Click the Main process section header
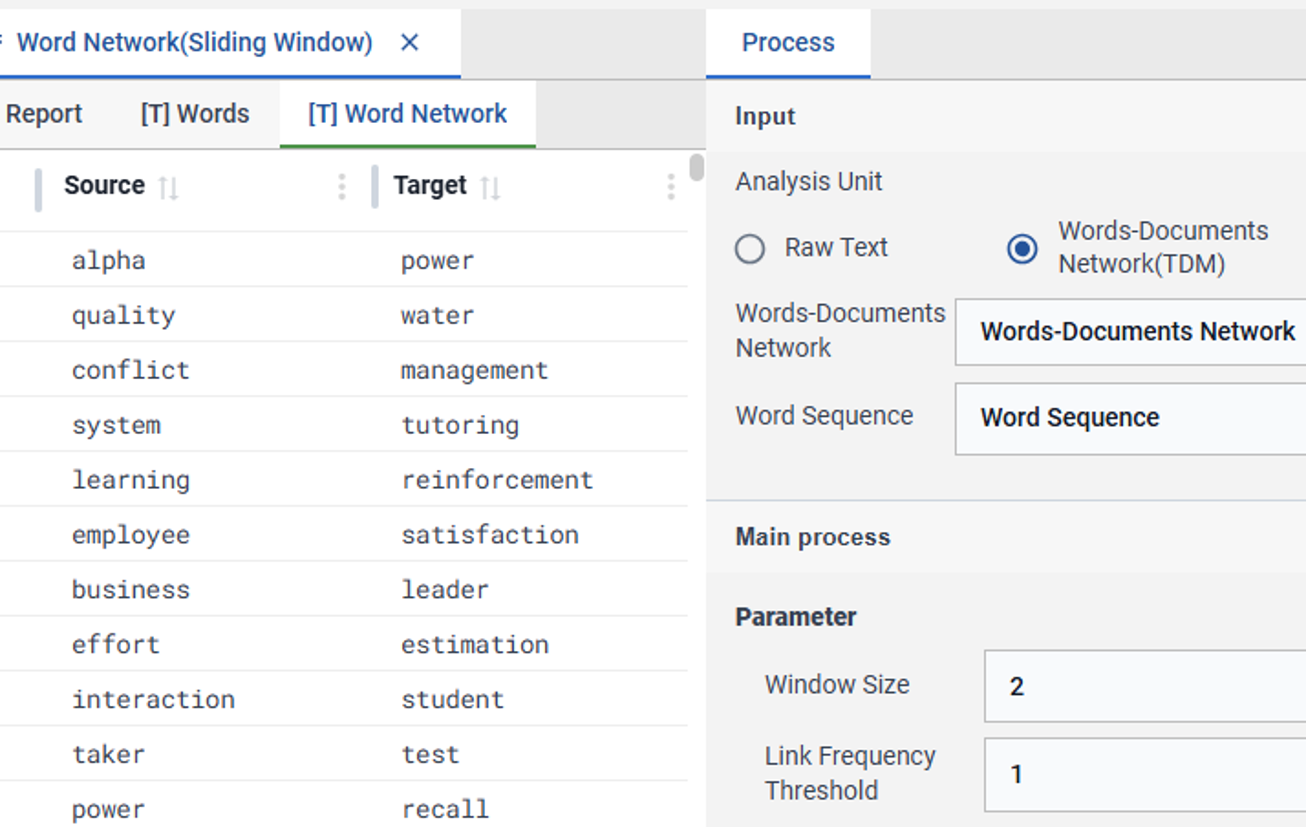Image resolution: width=1306 pixels, height=827 pixels. [813, 537]
